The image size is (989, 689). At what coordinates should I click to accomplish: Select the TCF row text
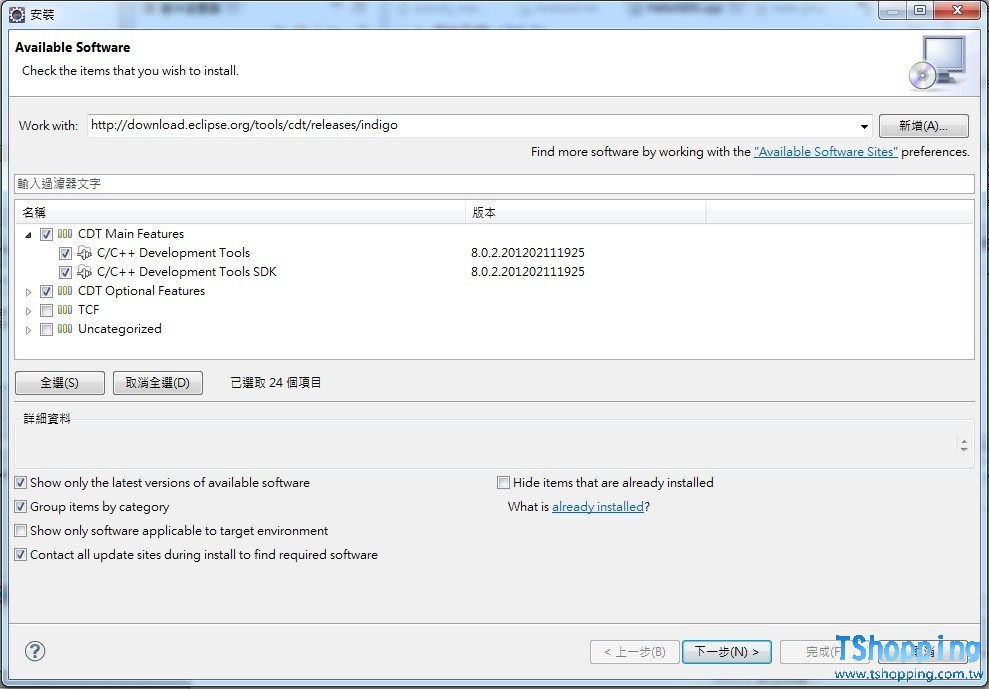(88, 310)
